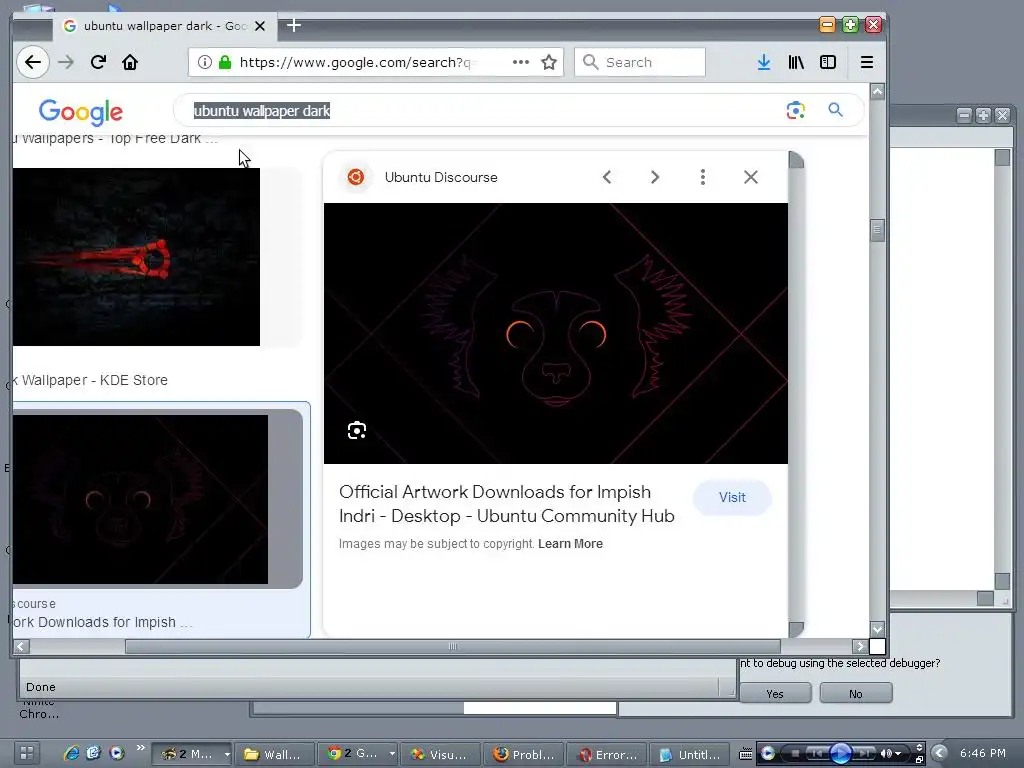Toggle the sidebar view icon

pos(828,62)
